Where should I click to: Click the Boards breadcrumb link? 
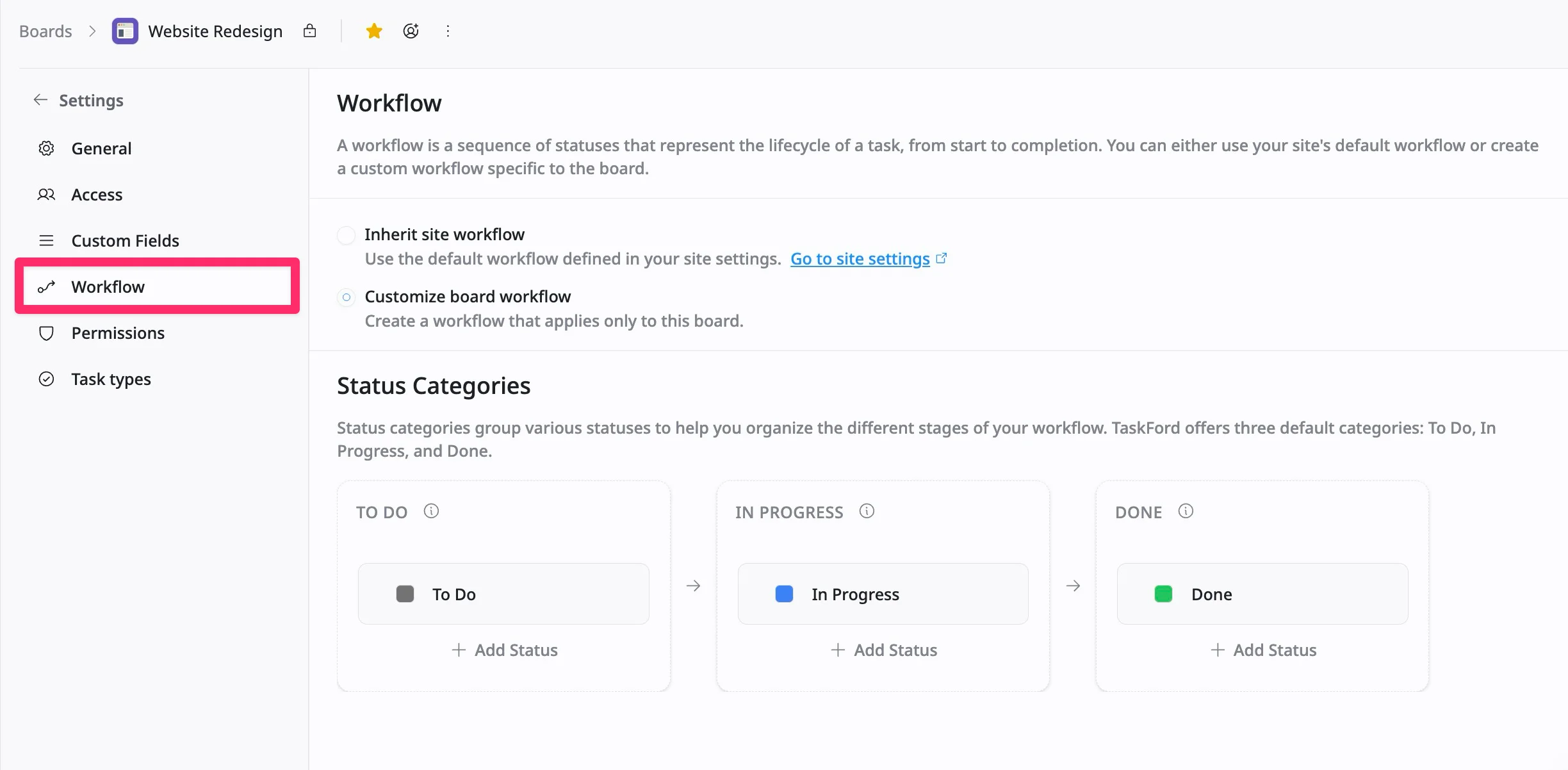click(45, 31)
